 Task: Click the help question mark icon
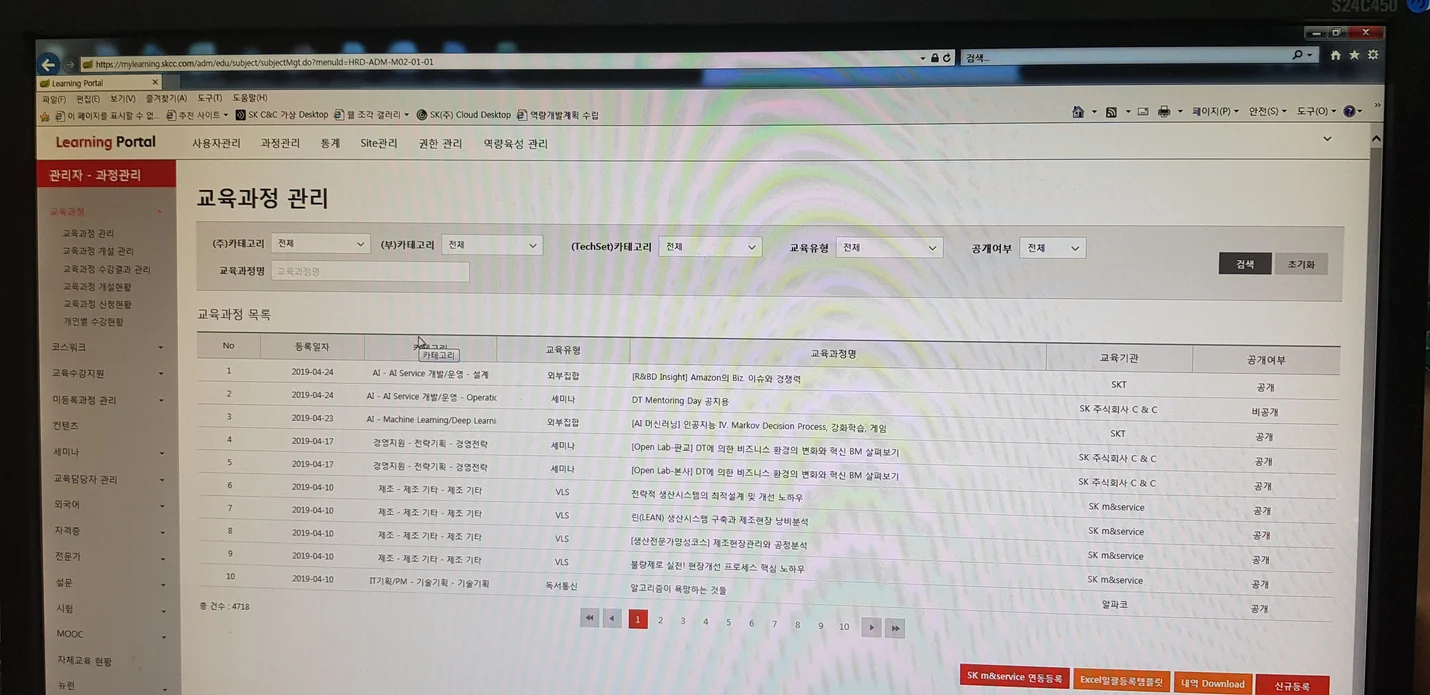point(1350,110)
